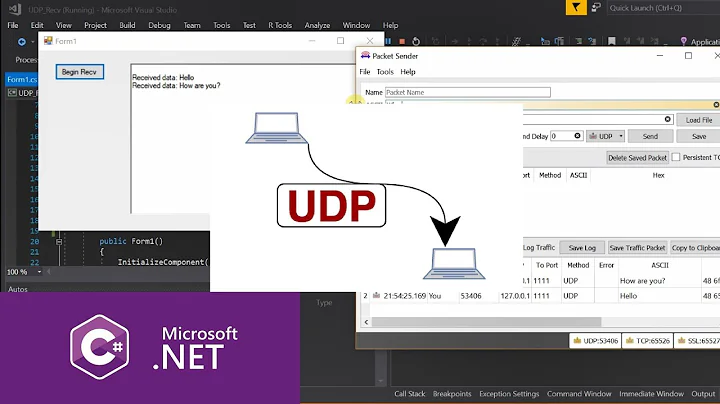Click the Visual Studio notifications flag icon
The image size is (720, 404).
pos(574,8)
